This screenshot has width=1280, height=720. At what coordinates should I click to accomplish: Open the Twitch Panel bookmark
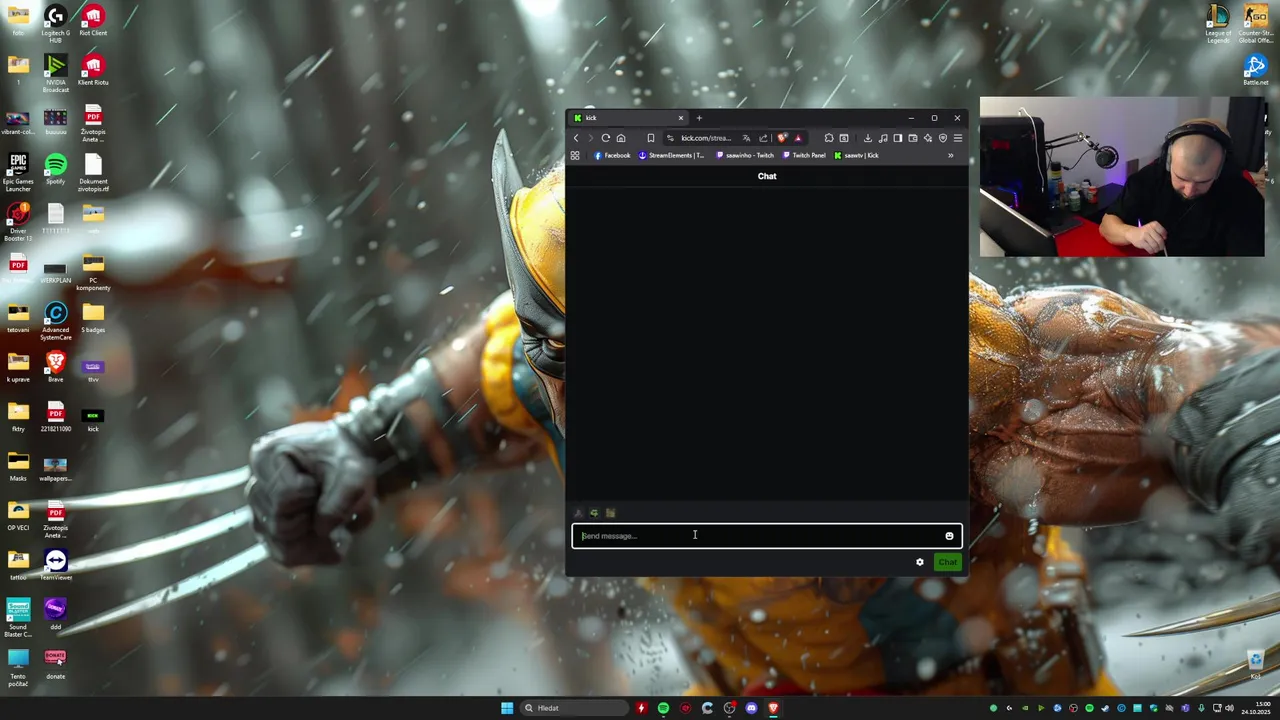click(x=805, y=156)
